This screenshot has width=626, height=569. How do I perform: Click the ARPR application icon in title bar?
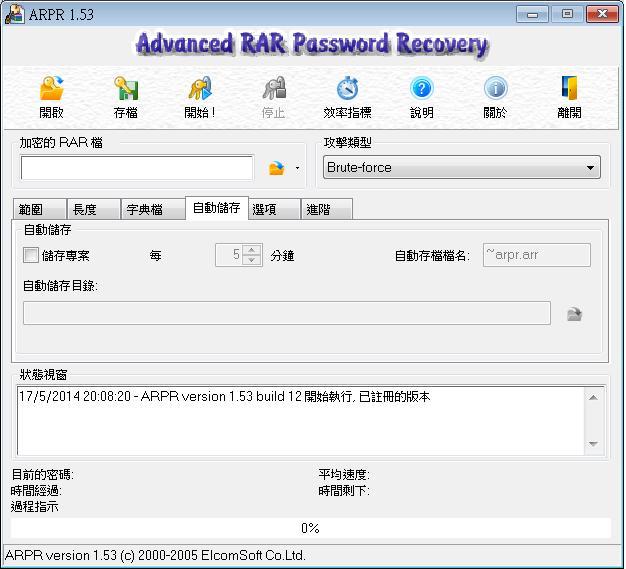tap(15, 14)
